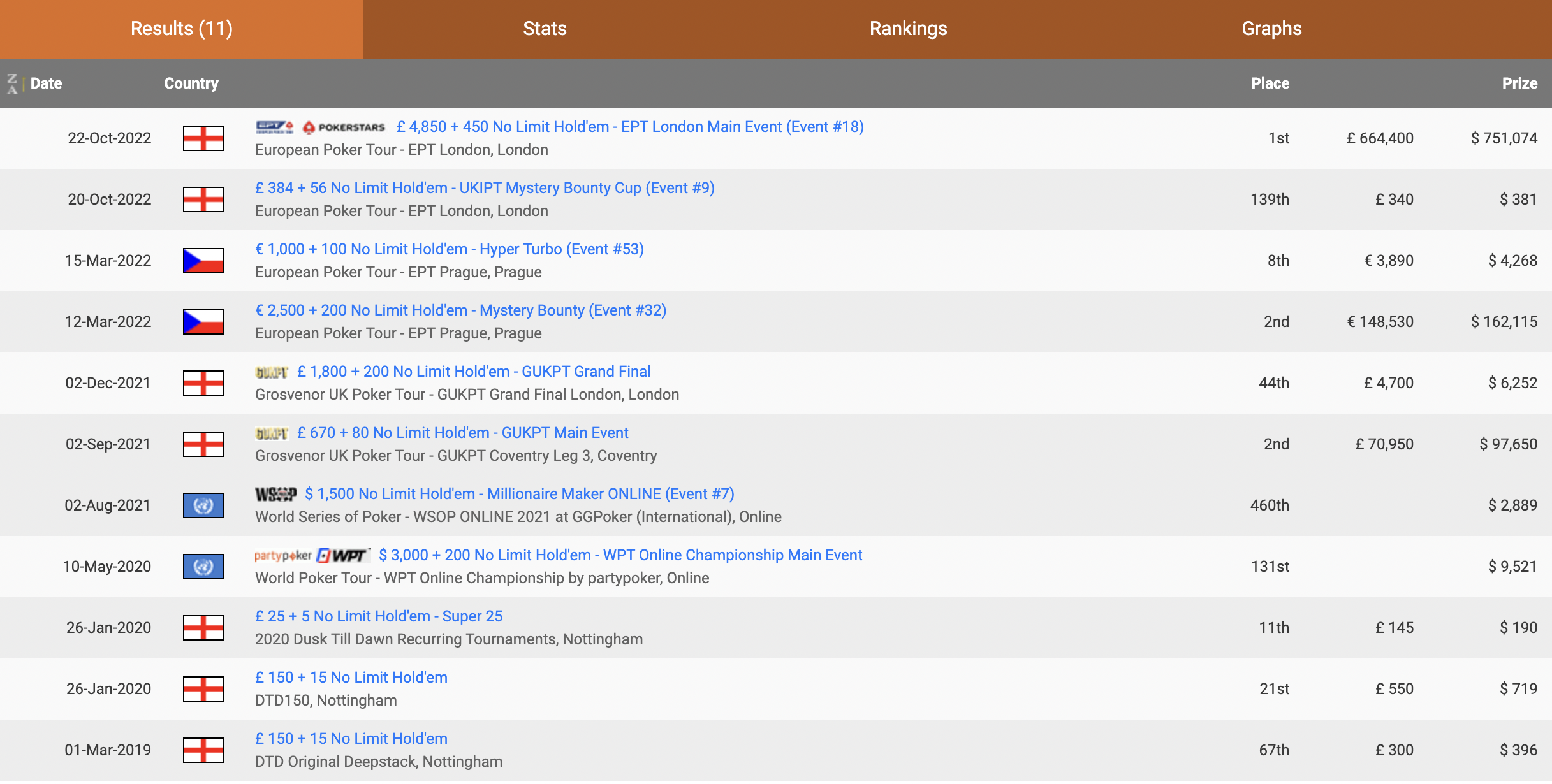Click the GUKPT logo beside the Grand Final
The height and width of the screenshot is (784, 1552).
272,372
